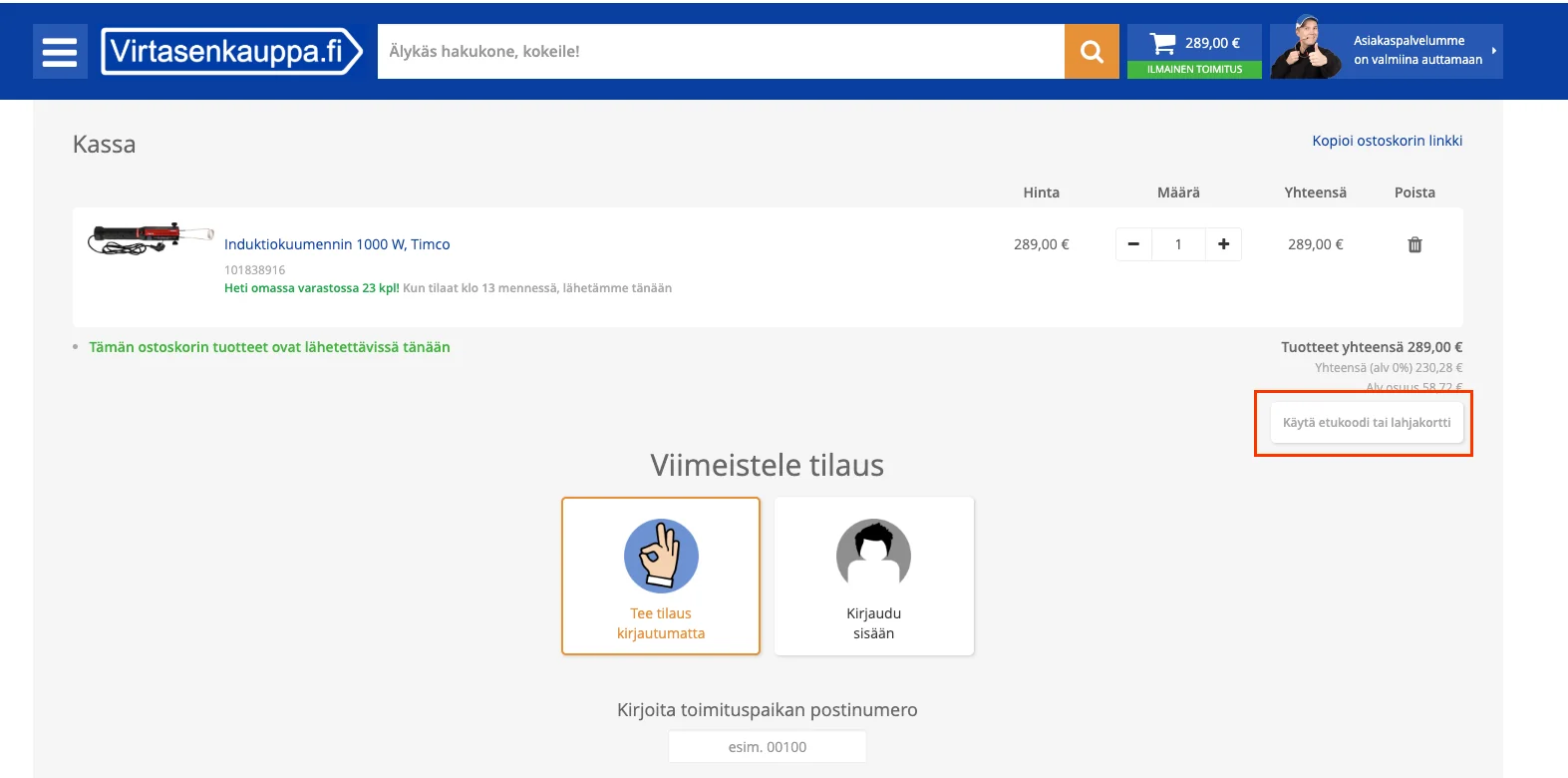
Task: Open the hamburger main menu
Action: coord(60,51)
